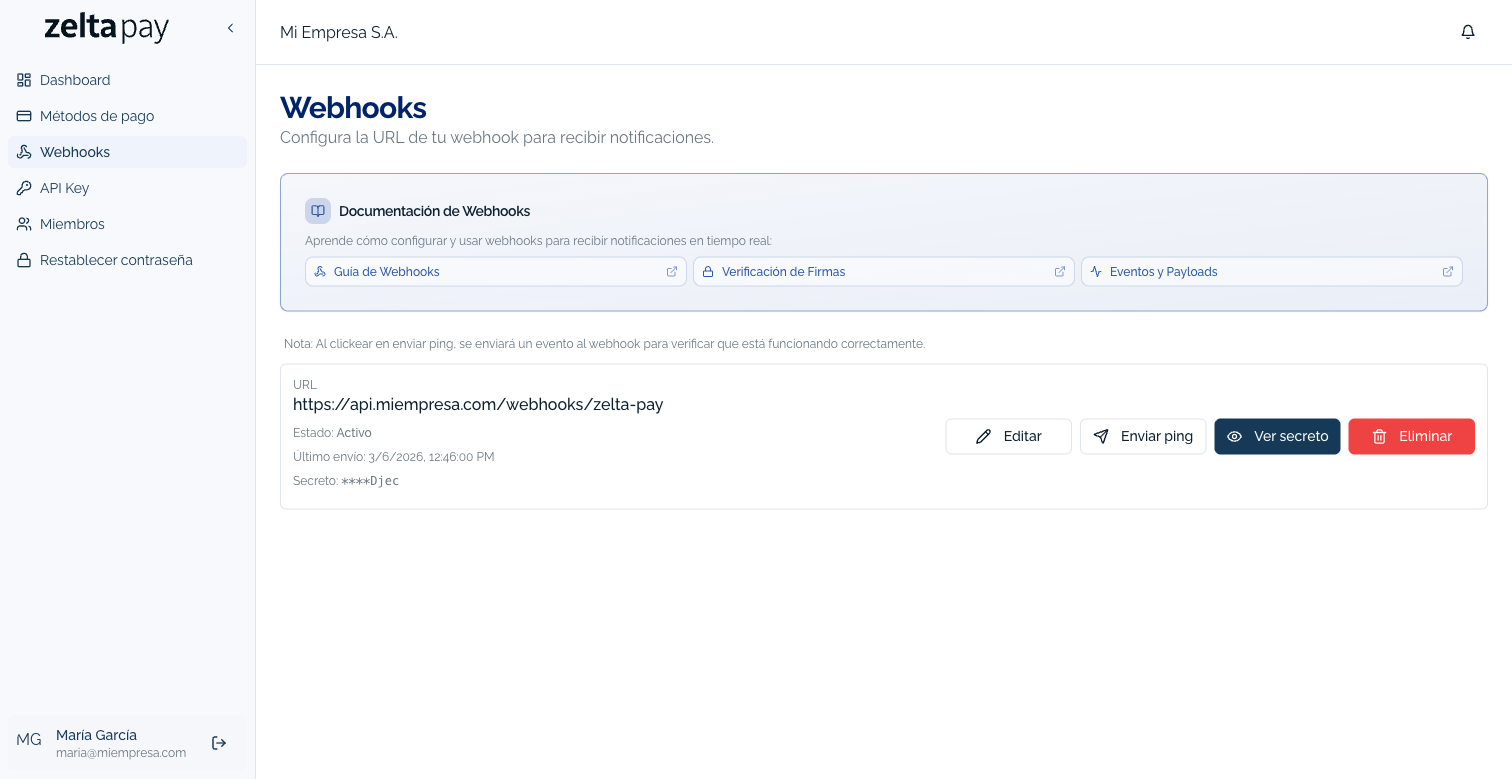Open notifications via the bell icon
This screenshot has width=1512, height=779.
pos(1467,31)
